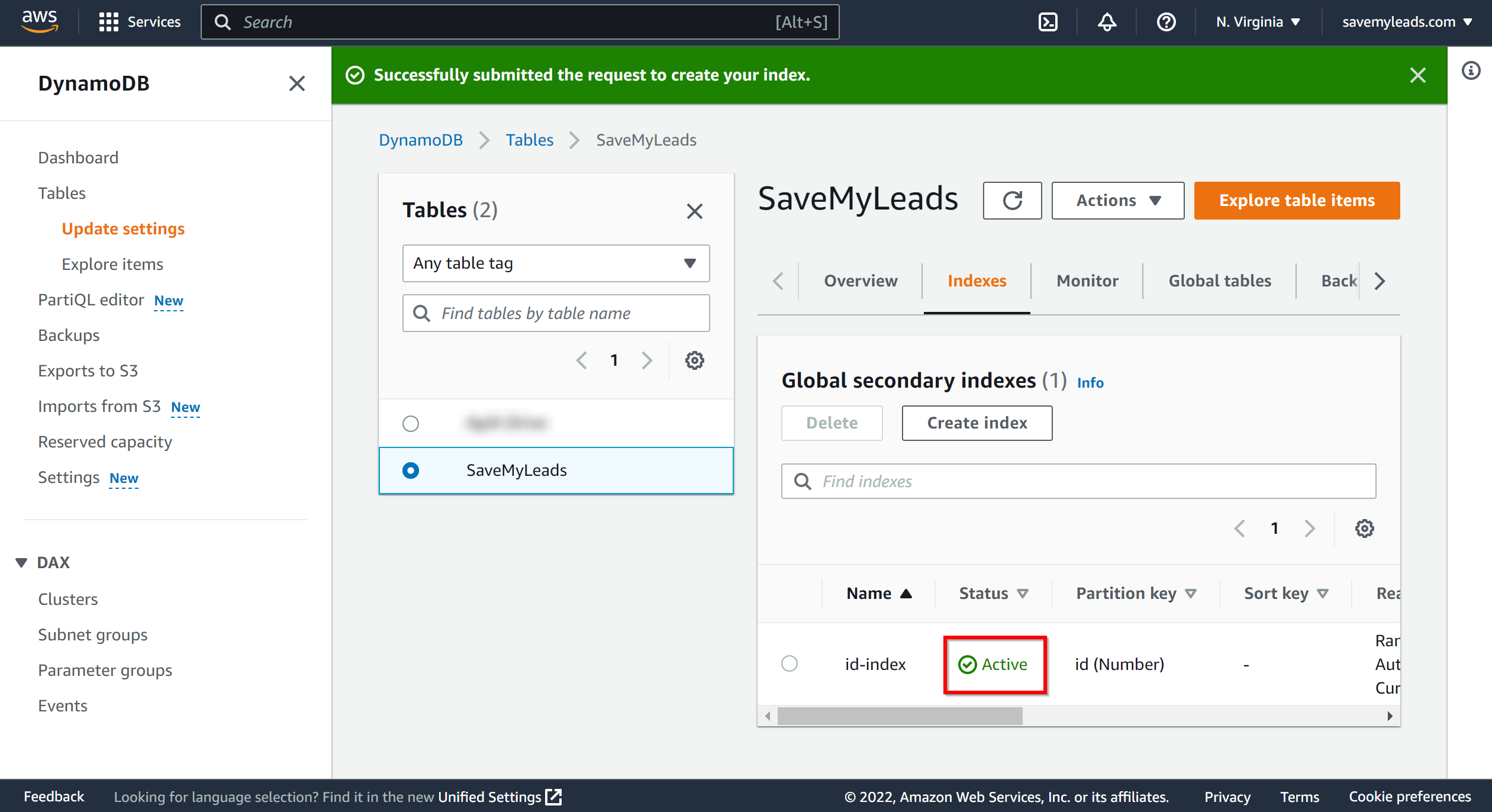Dismiss the green success banner
The width and height of the screenshot is (1492, 812).
tap(1417, 75)
